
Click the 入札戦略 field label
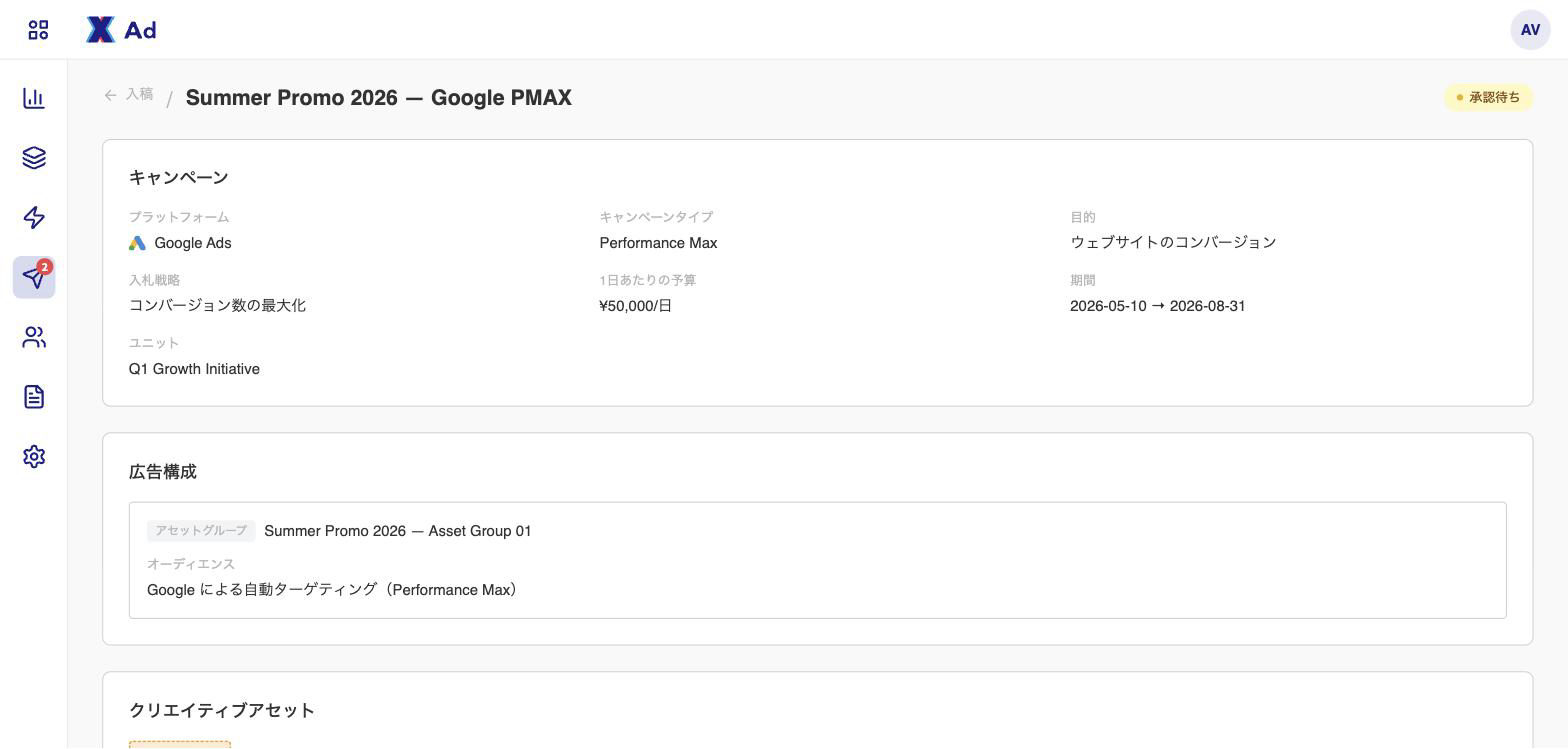tap(154, 280)
